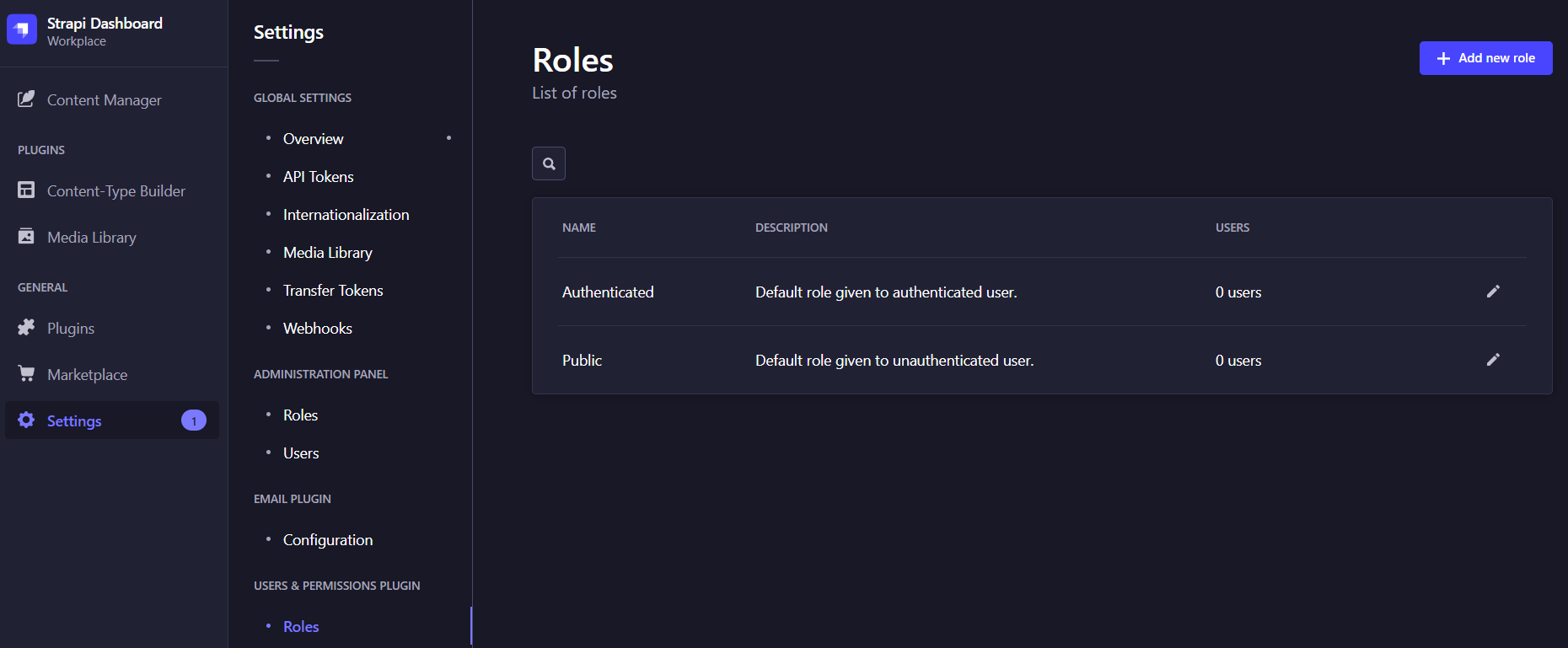Go to API Tokens settings
This screenshot has height=648, width=1568.
[x=318, y=177]
